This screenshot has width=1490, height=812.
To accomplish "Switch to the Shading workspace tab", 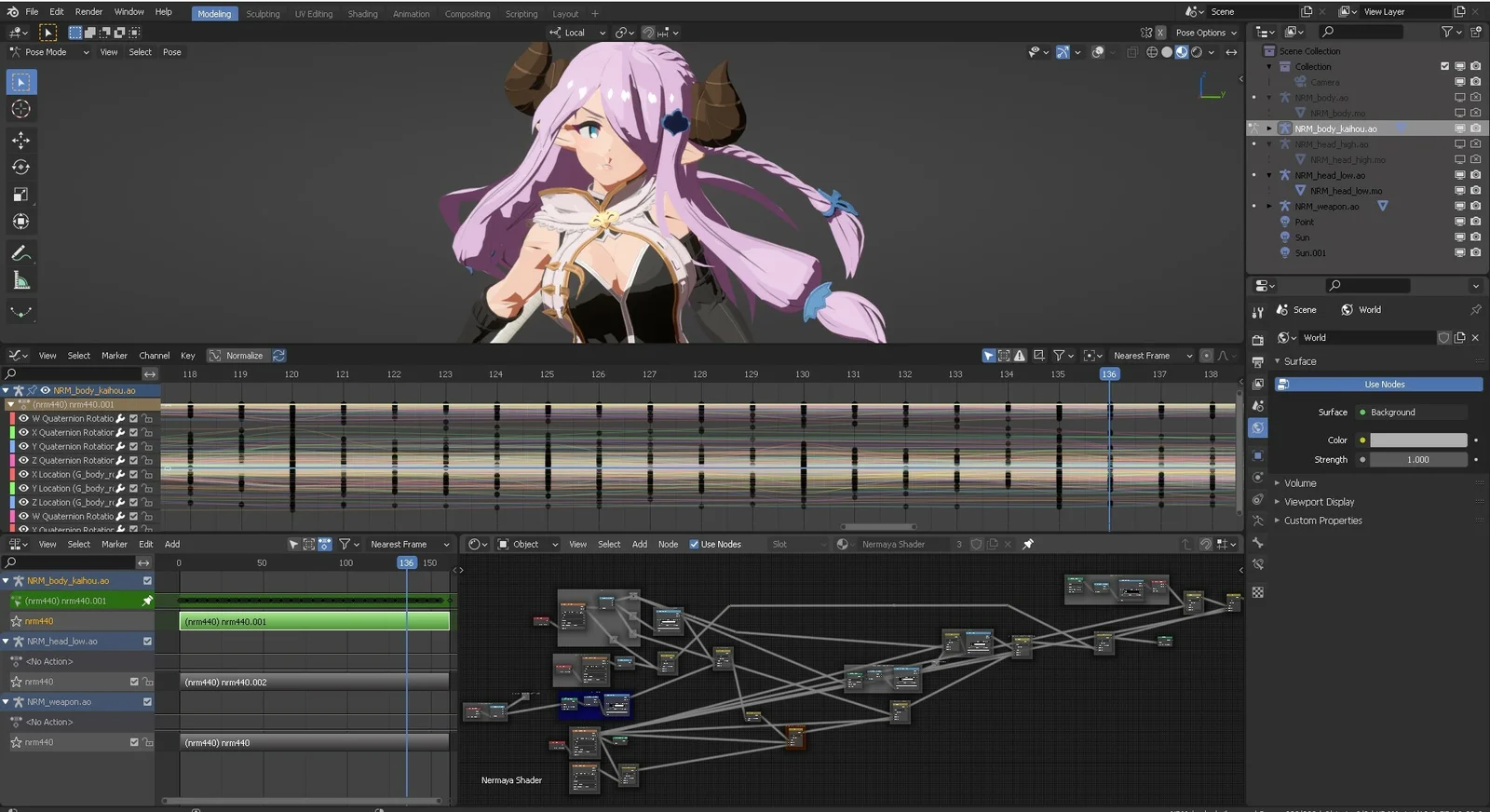I will pos(362,14).
